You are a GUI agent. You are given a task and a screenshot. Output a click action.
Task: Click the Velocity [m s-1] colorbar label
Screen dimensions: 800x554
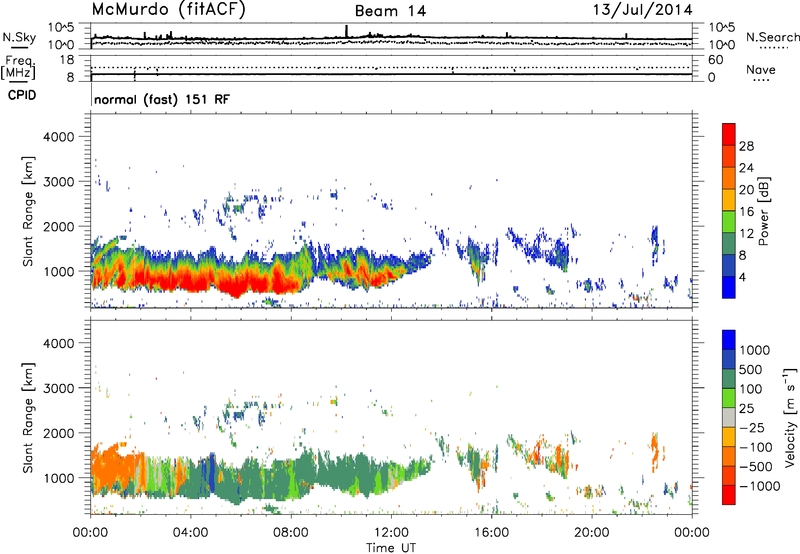(x=790, y=417)
